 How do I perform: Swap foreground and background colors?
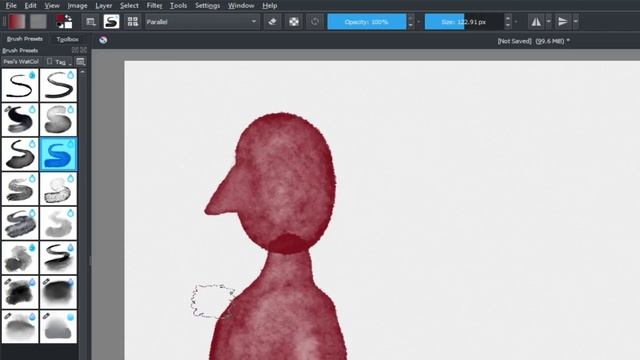point(69,18)
